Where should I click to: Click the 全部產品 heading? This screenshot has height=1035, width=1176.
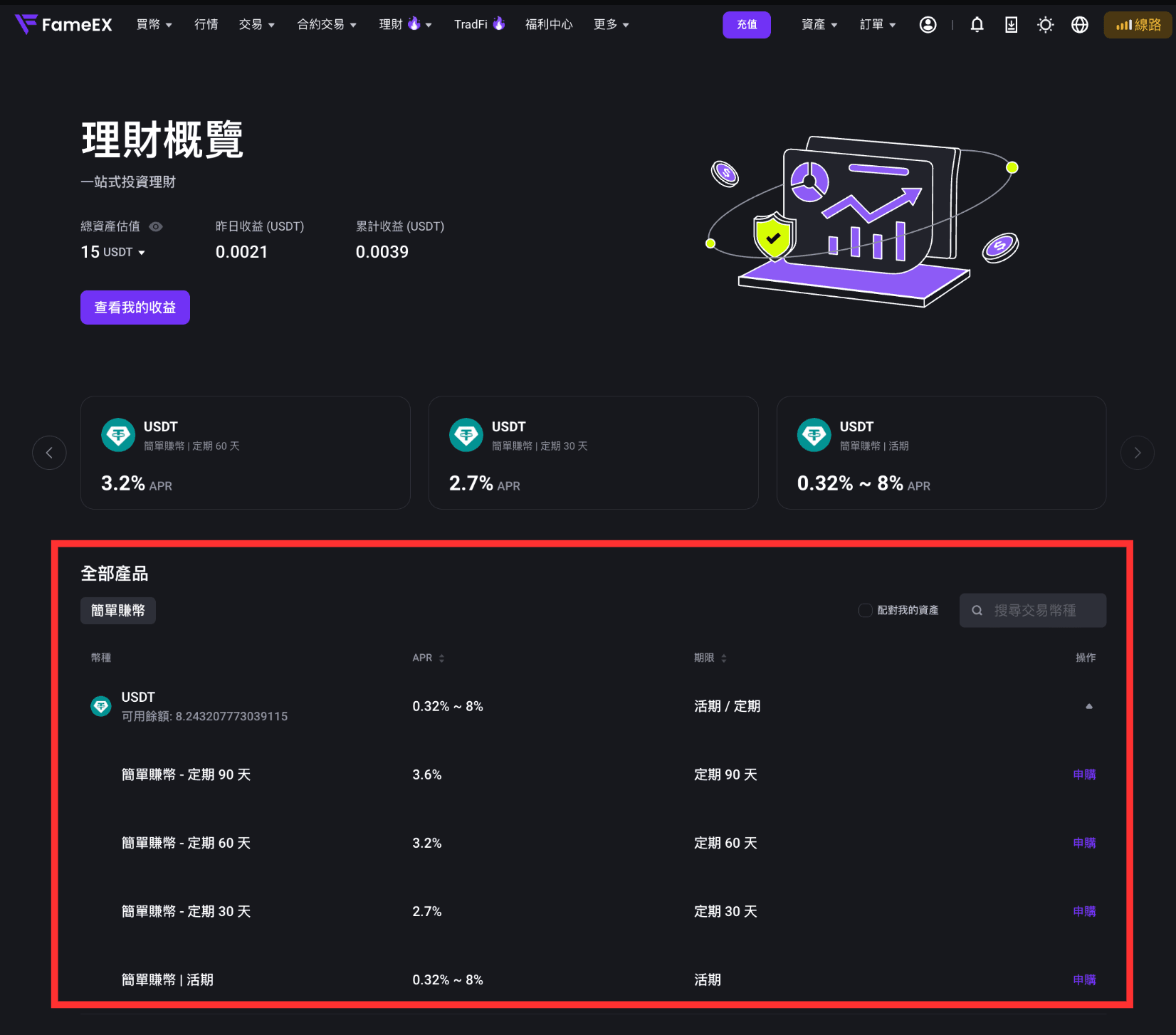point(115,574)
